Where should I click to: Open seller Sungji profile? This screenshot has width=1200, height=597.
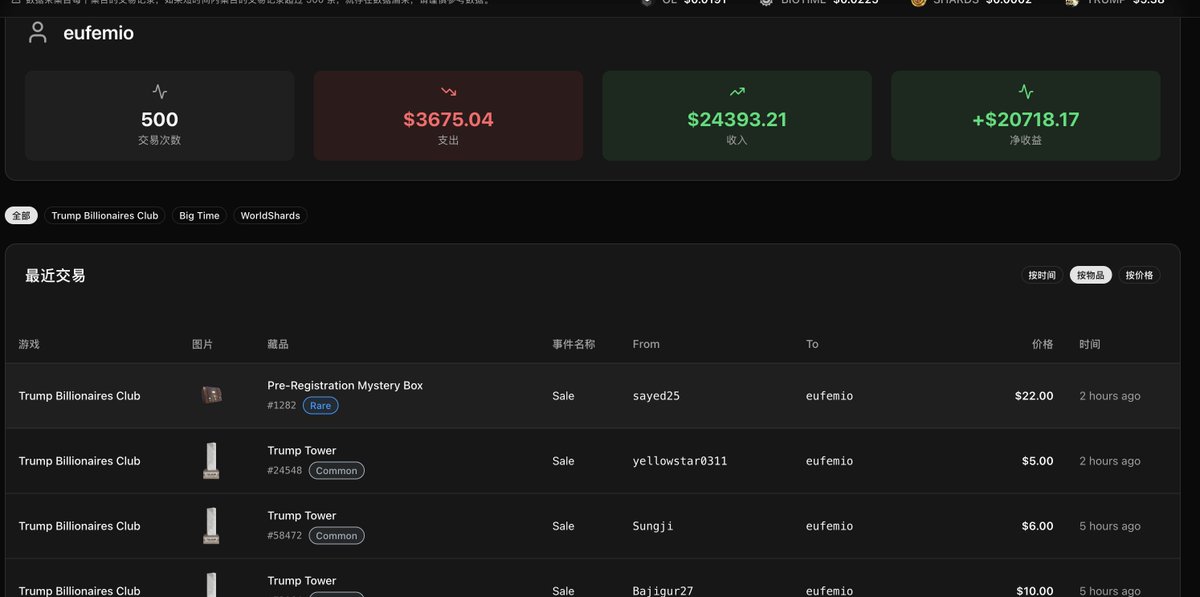pos(653,526)
